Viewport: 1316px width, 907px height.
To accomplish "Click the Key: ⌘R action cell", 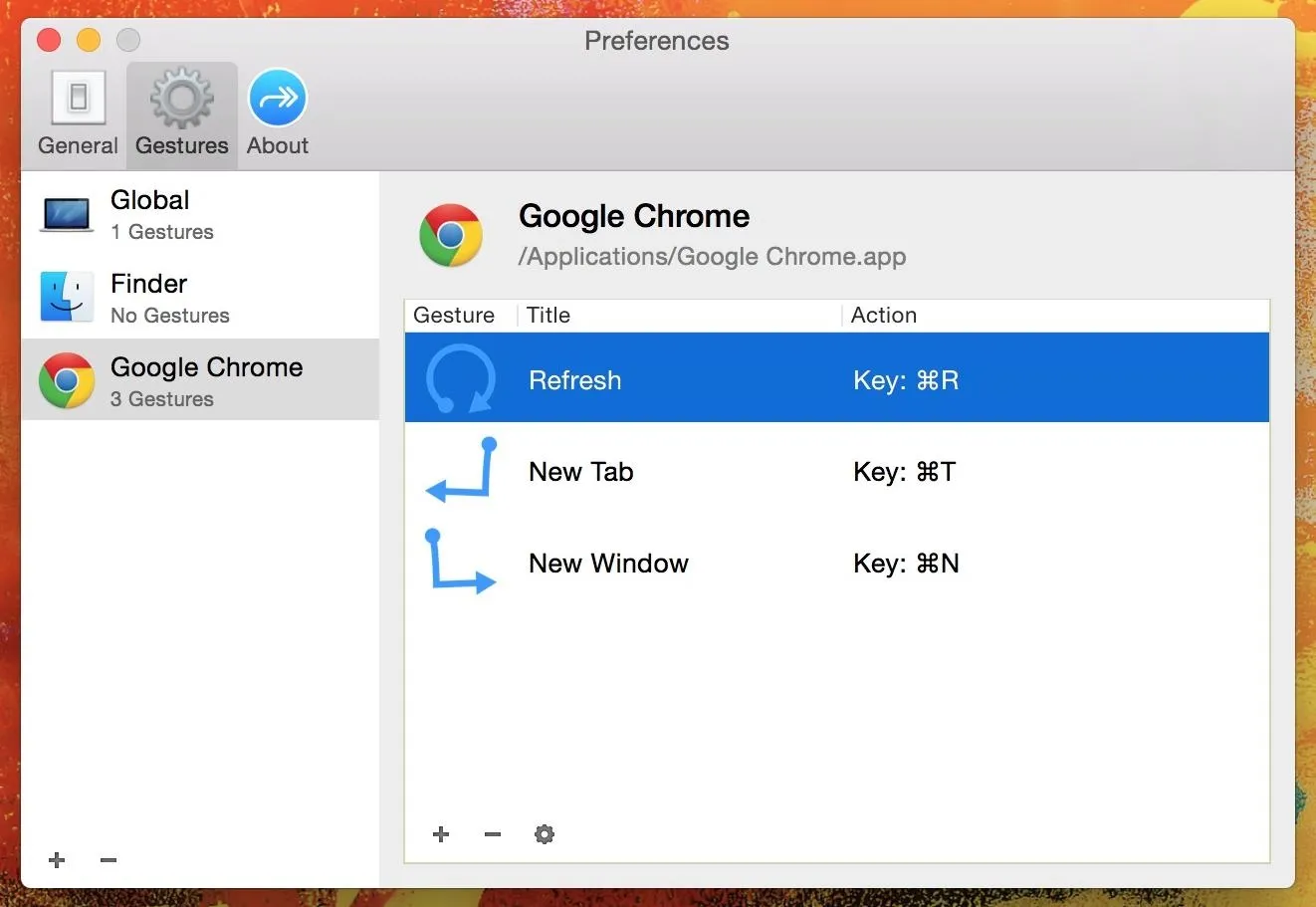I will tap(906, 380).
